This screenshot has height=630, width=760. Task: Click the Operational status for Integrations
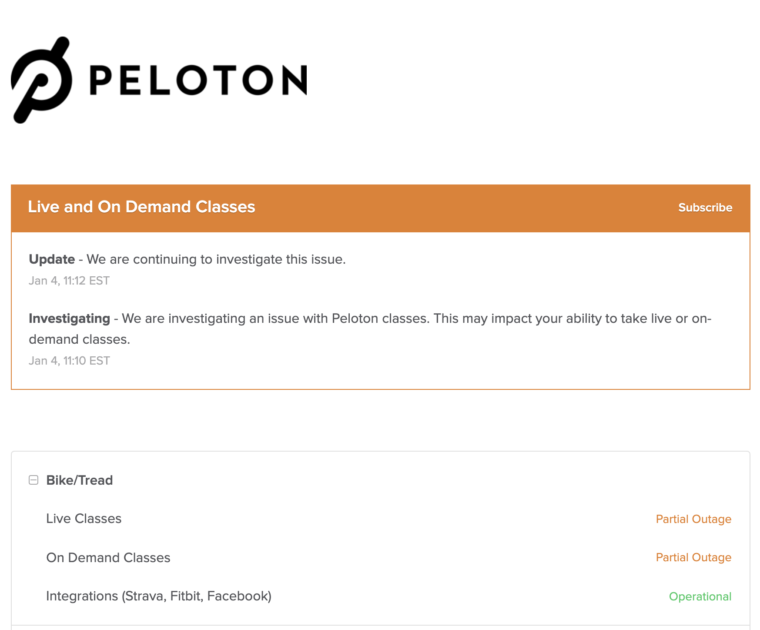click(700, 597)
